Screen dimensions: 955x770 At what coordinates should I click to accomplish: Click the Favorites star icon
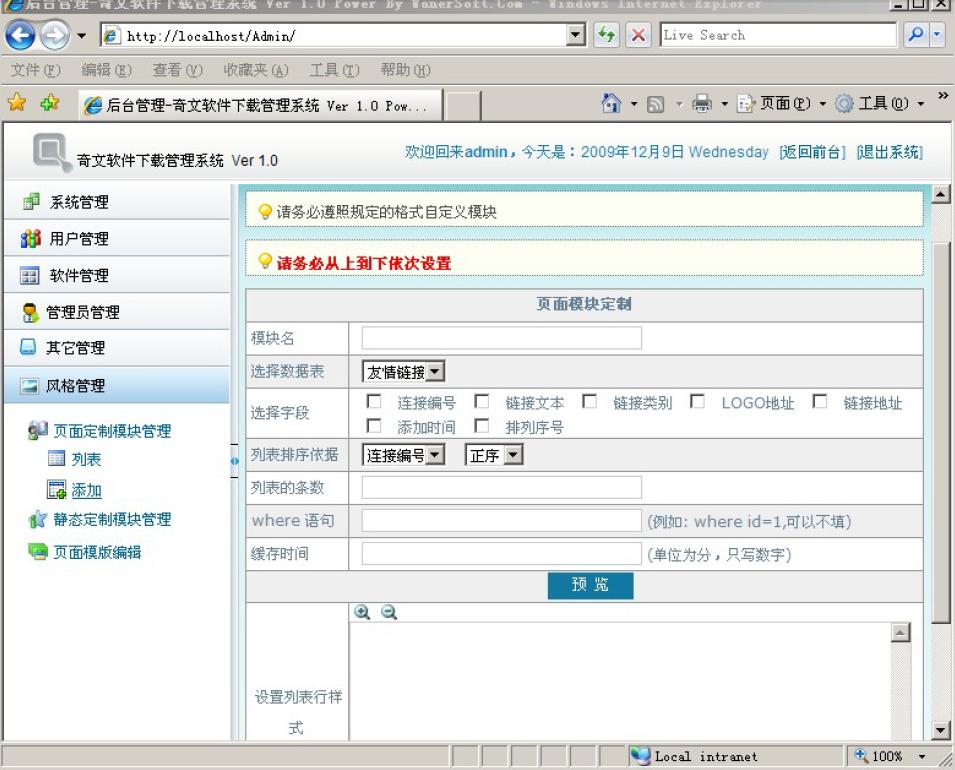tap(17, 102)
